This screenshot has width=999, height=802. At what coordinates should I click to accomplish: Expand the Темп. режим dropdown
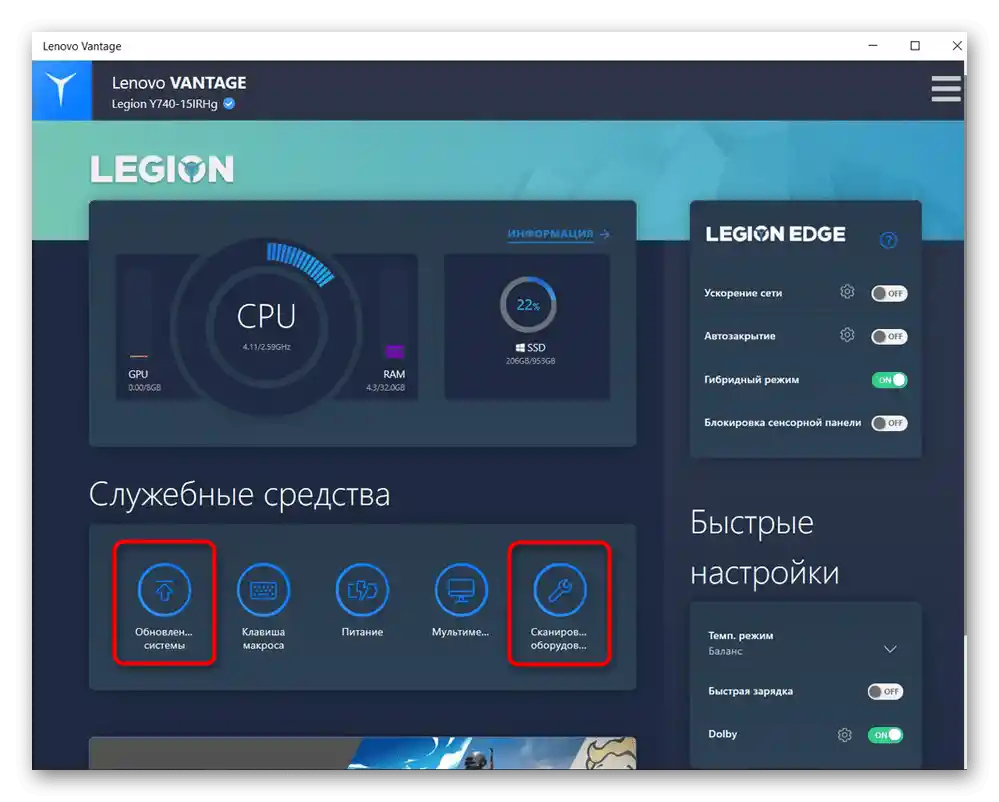coord(889,648)
